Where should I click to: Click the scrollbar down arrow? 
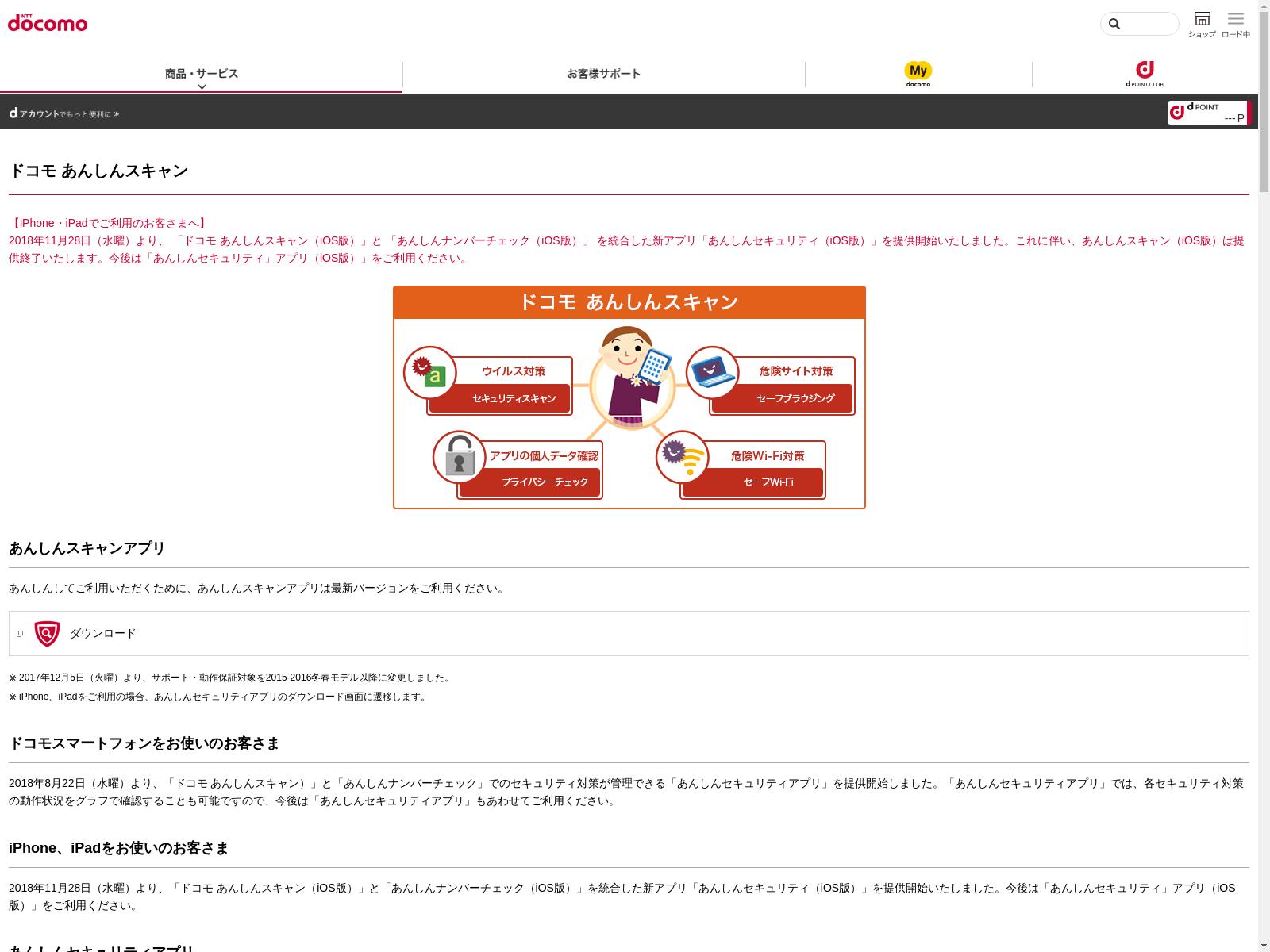pos(1264,946)
